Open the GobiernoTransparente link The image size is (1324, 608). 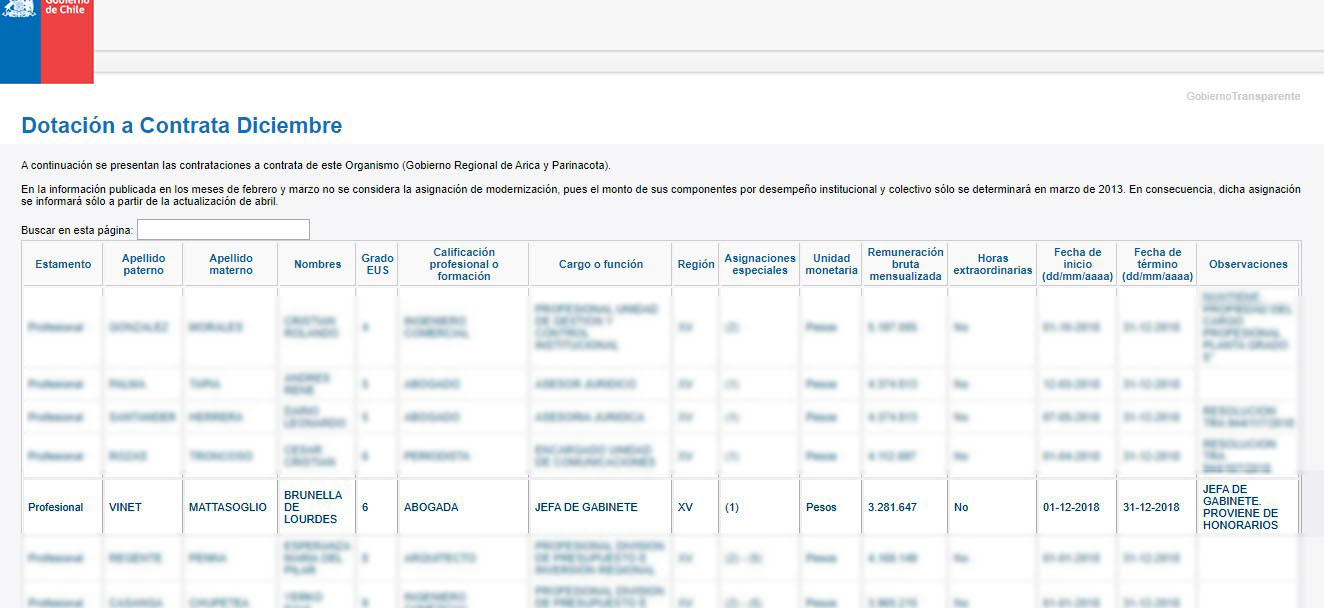point(1243,97)
